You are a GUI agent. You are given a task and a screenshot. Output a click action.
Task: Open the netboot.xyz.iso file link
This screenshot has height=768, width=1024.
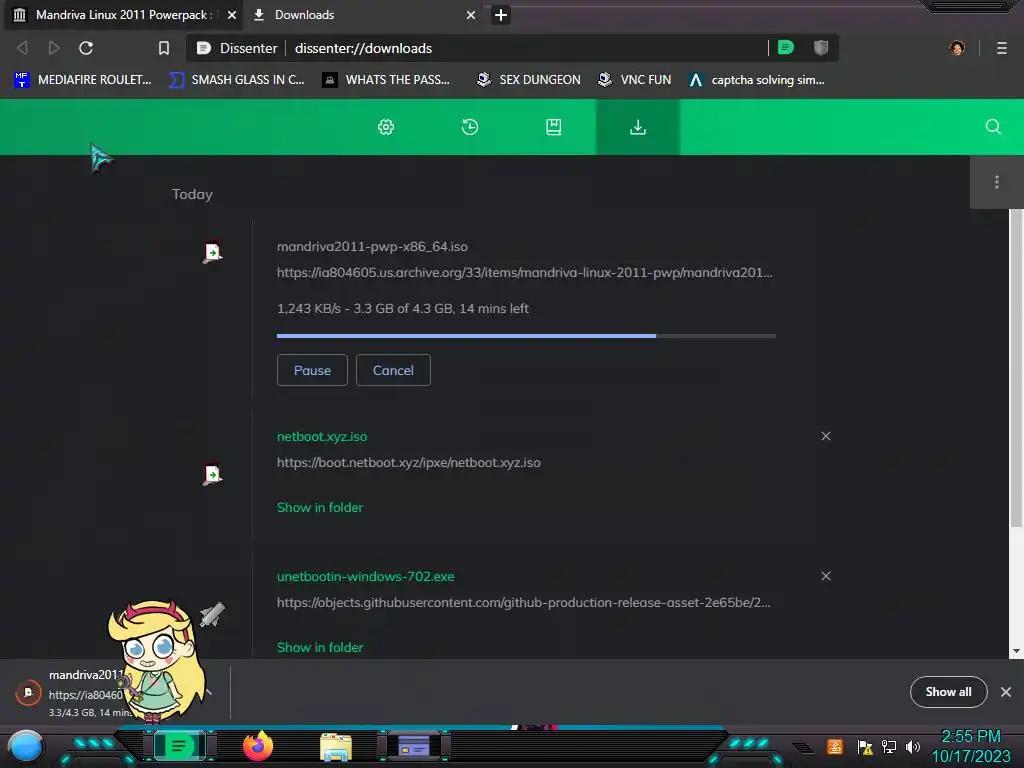(322, 436)
